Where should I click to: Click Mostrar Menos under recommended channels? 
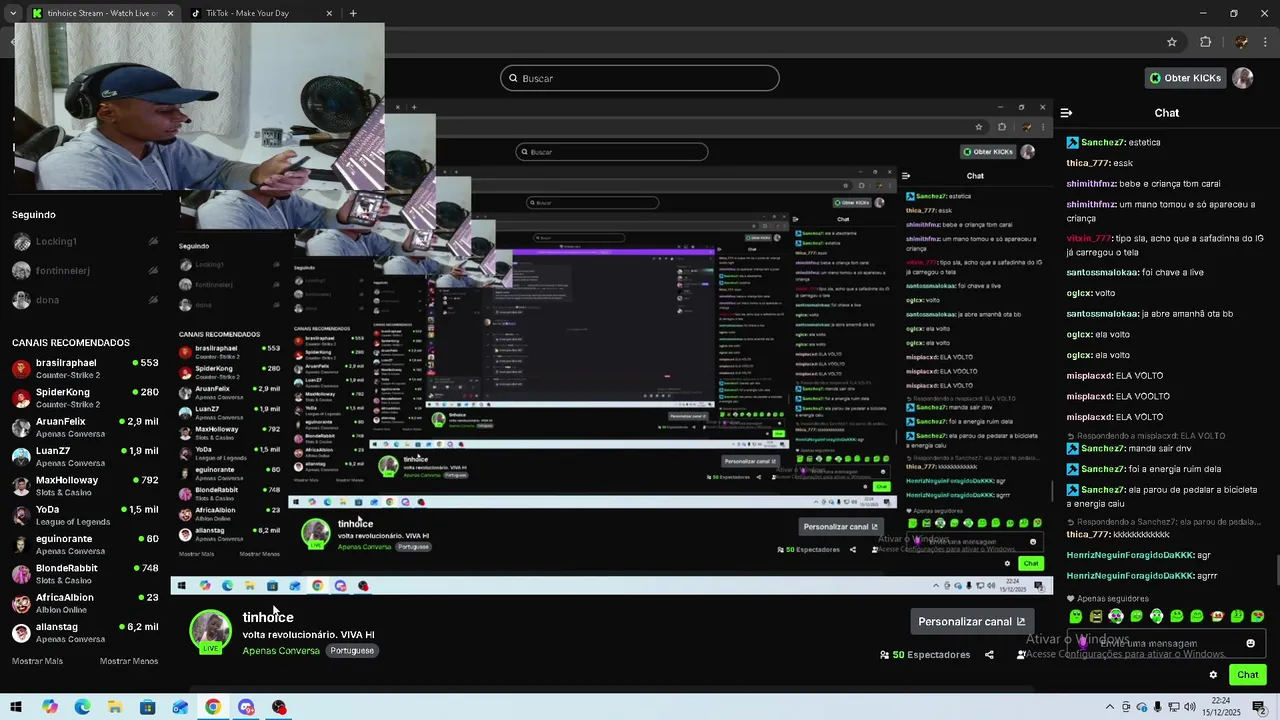[129, 661]
